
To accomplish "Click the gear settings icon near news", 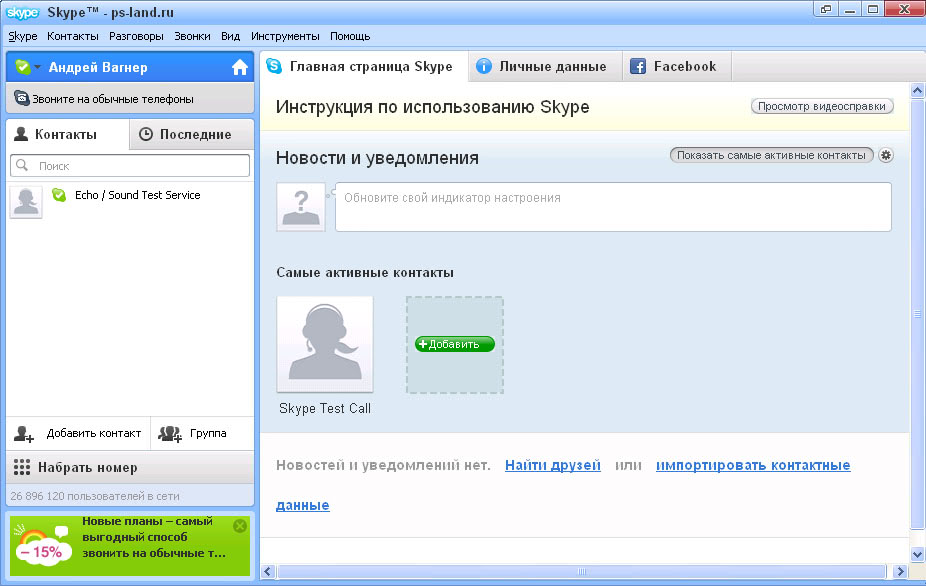I will click(x=885, y=155).
